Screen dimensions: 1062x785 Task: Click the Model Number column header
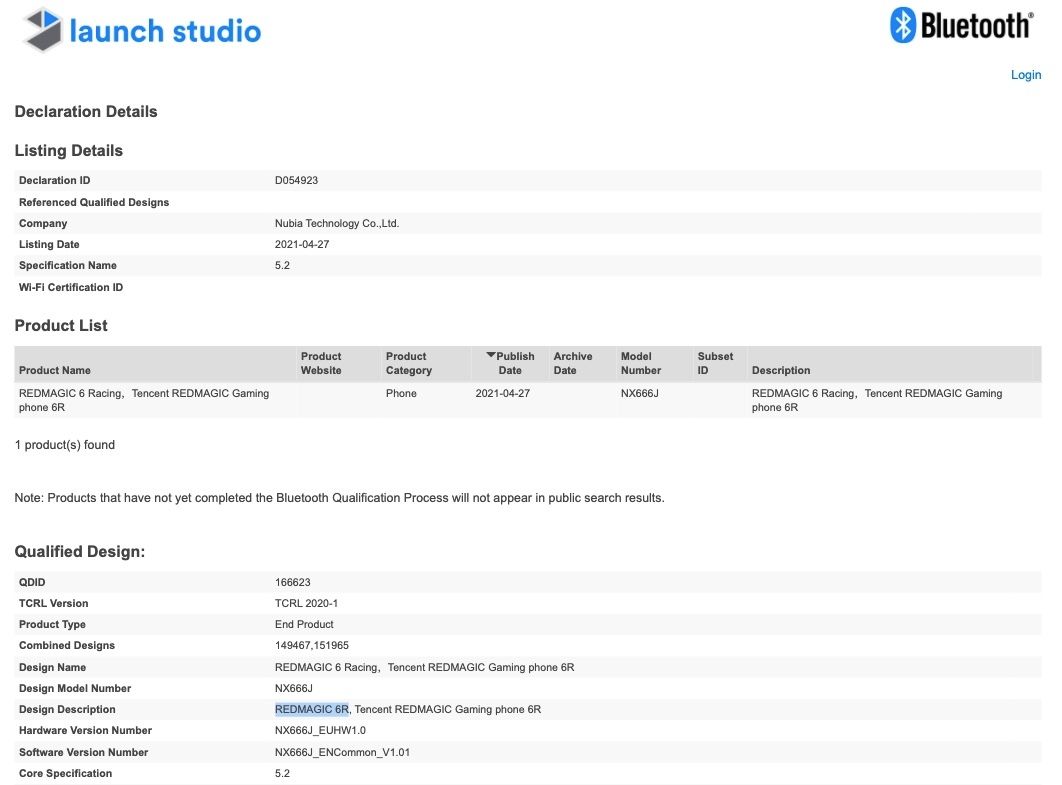[x=641, y=363]
